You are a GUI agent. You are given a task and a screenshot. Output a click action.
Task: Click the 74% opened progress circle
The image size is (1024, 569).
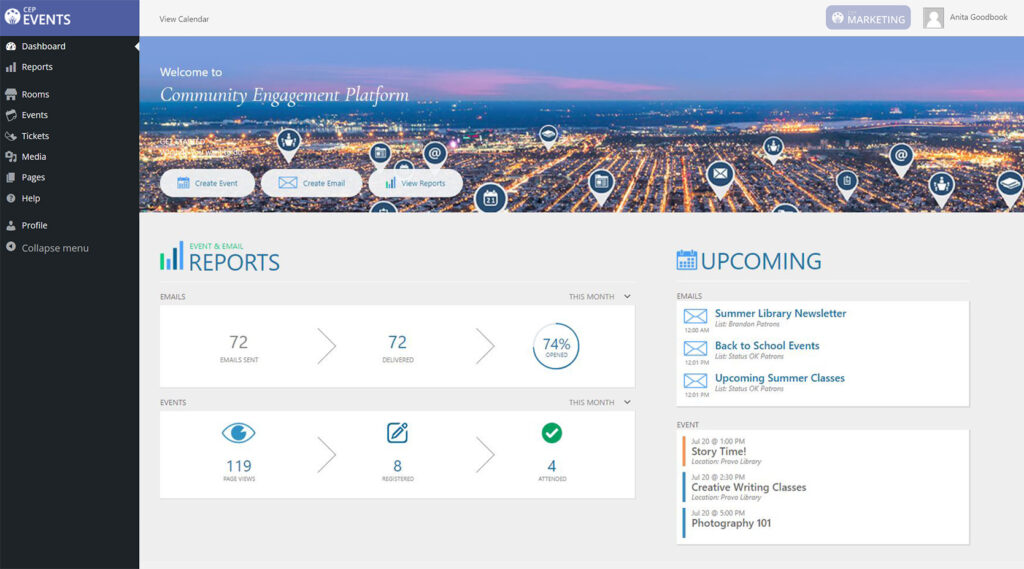tap(556, 346)
